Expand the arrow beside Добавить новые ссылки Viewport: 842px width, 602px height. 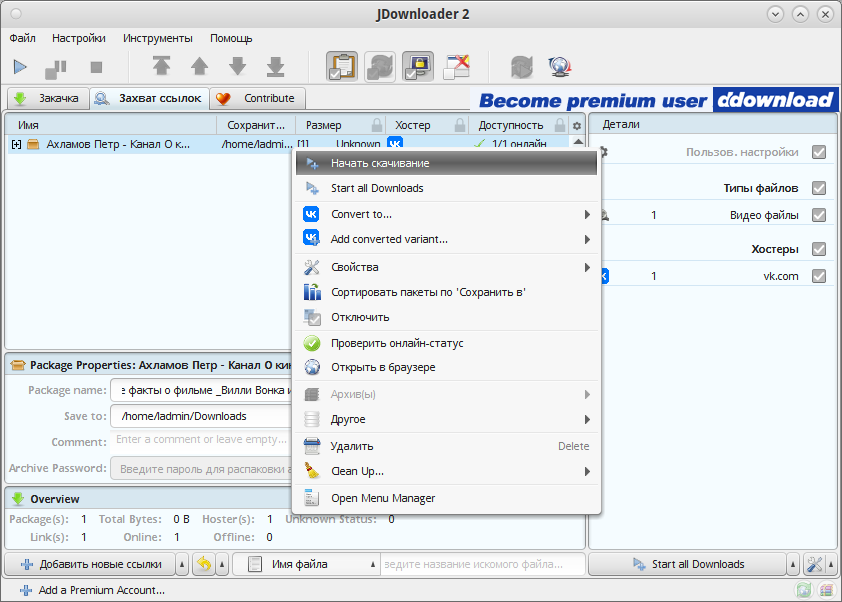tap(182, 564)
